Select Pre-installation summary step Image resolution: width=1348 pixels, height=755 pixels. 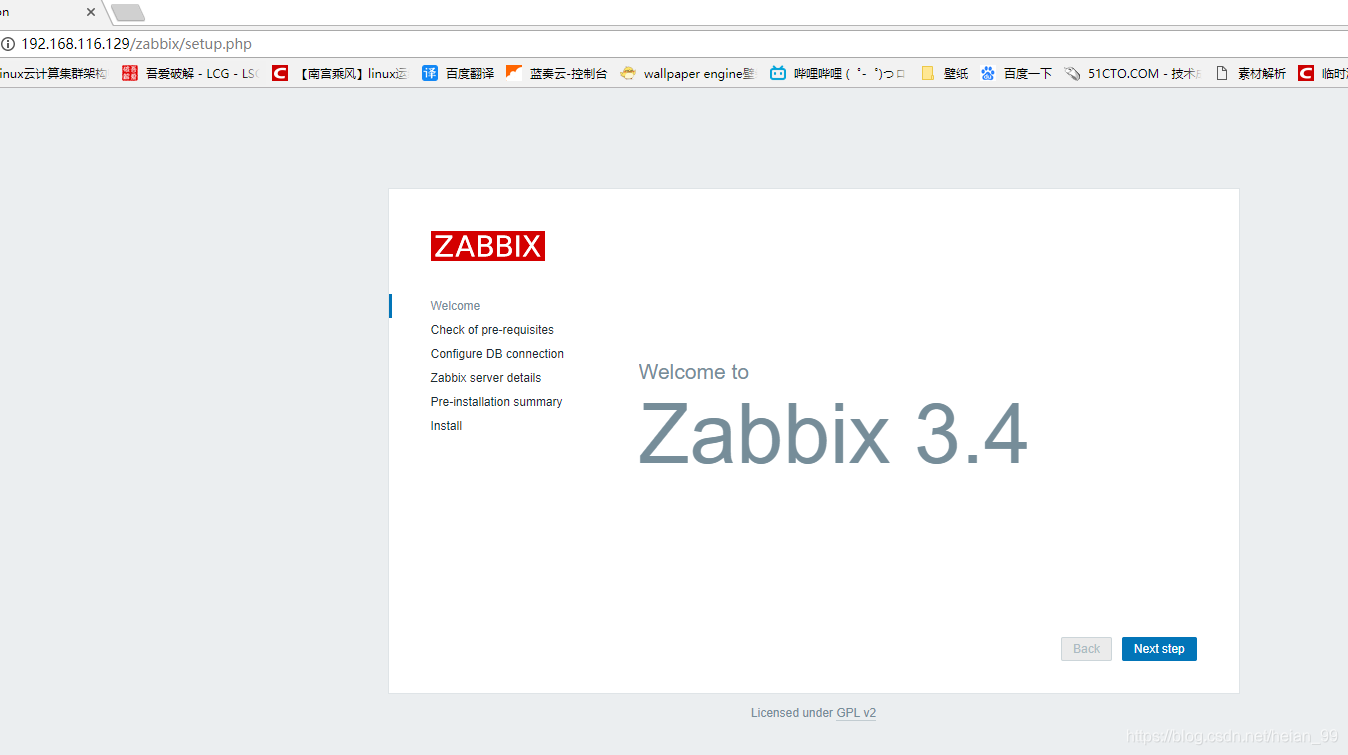click(x=496, y=402)
